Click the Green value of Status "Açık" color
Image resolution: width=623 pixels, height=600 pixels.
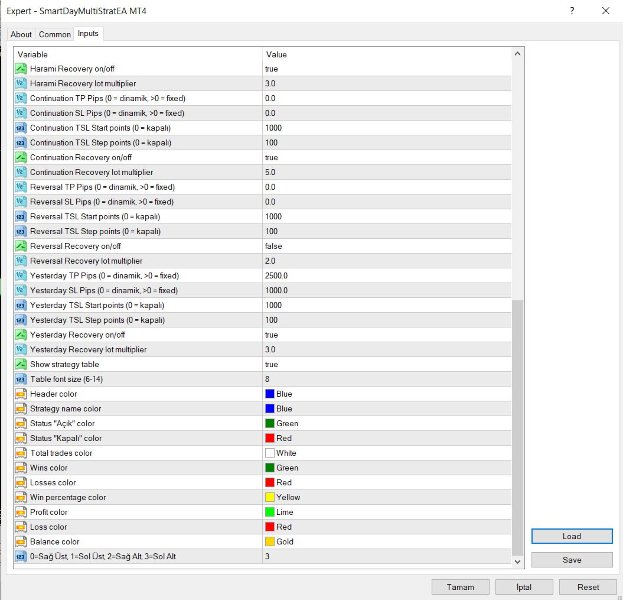click(x=287, y=424)
